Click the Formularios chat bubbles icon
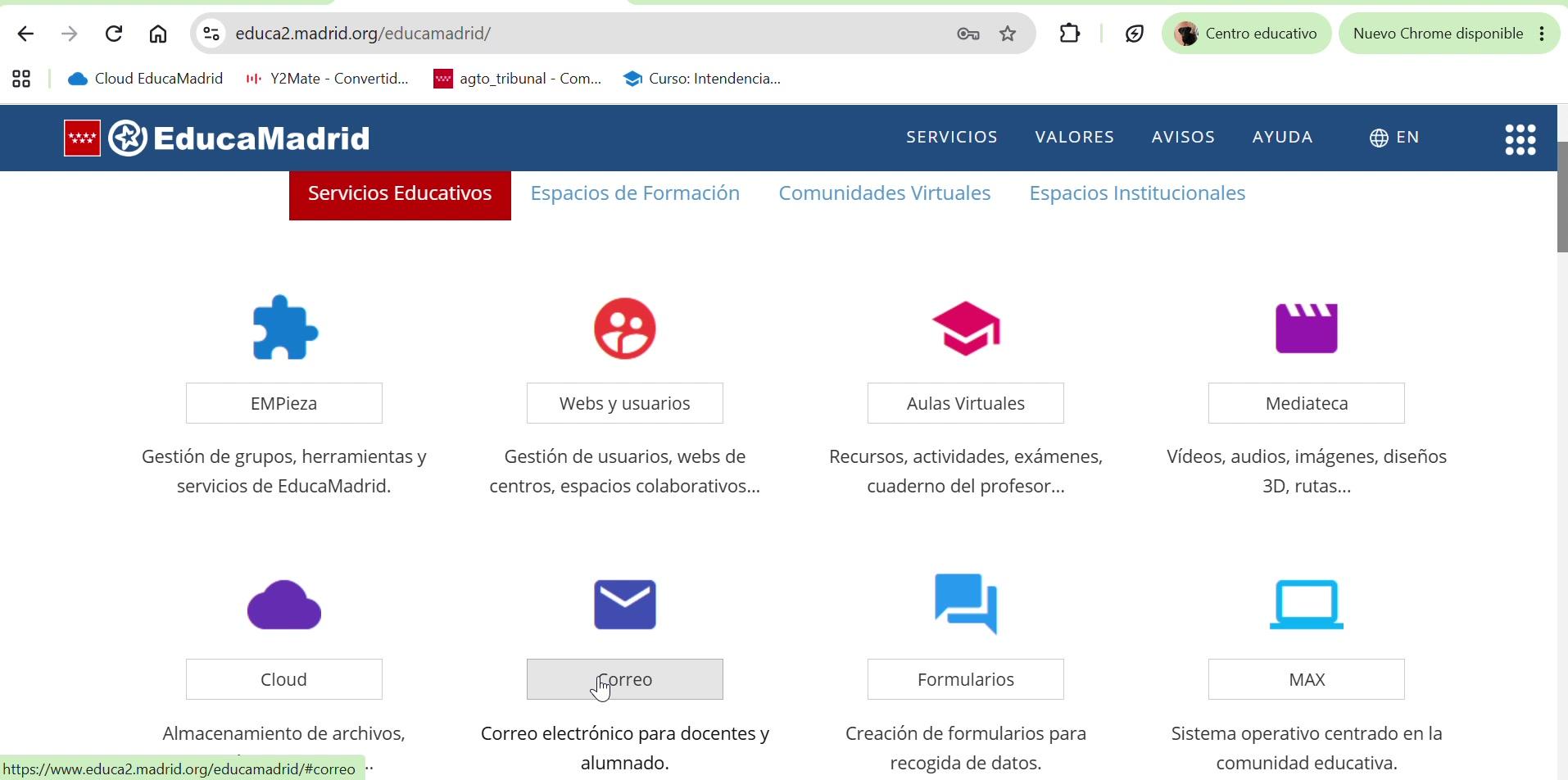 pos(966,605)
